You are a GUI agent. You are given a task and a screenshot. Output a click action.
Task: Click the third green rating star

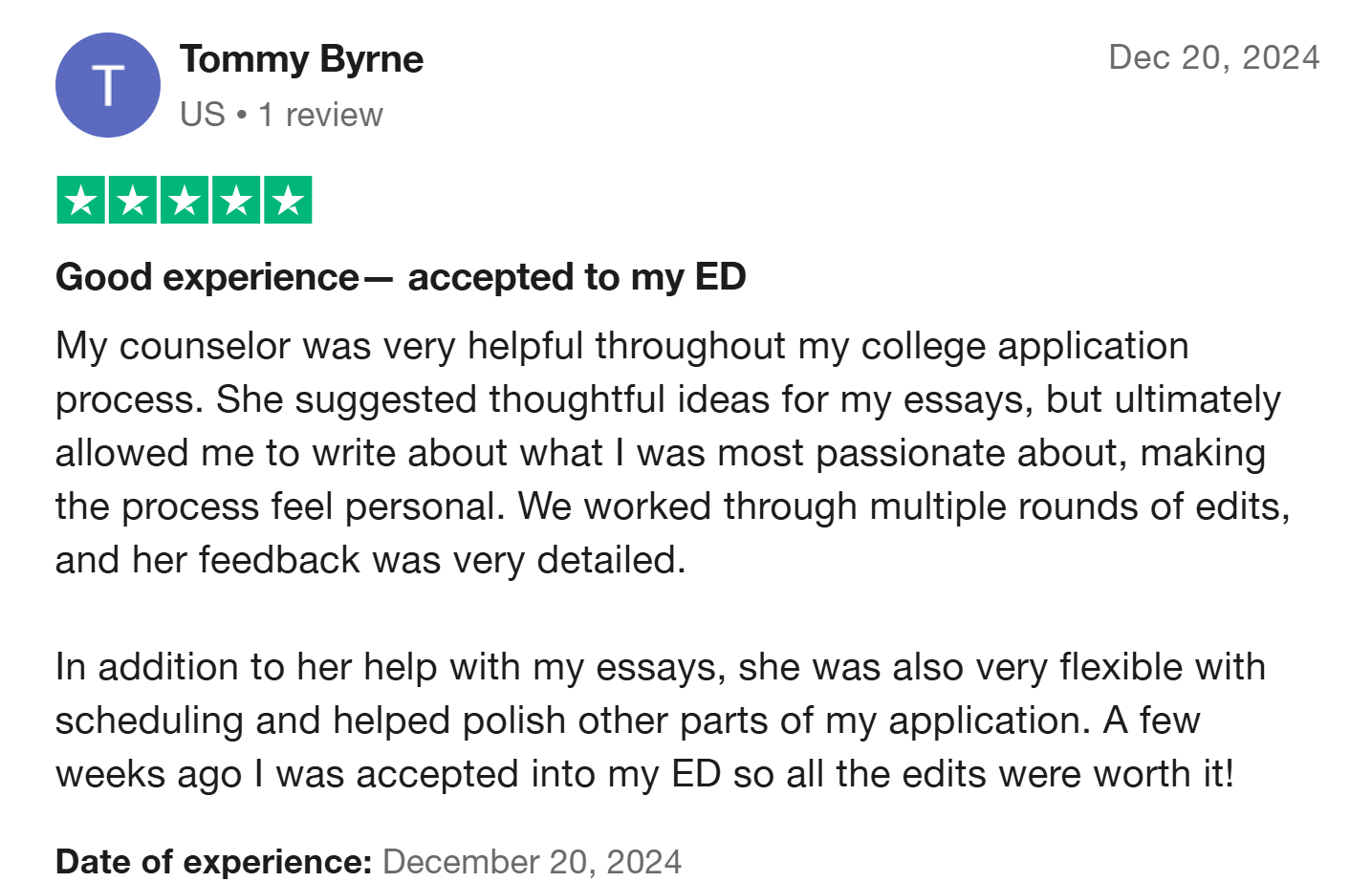click(x=185, y=200)
